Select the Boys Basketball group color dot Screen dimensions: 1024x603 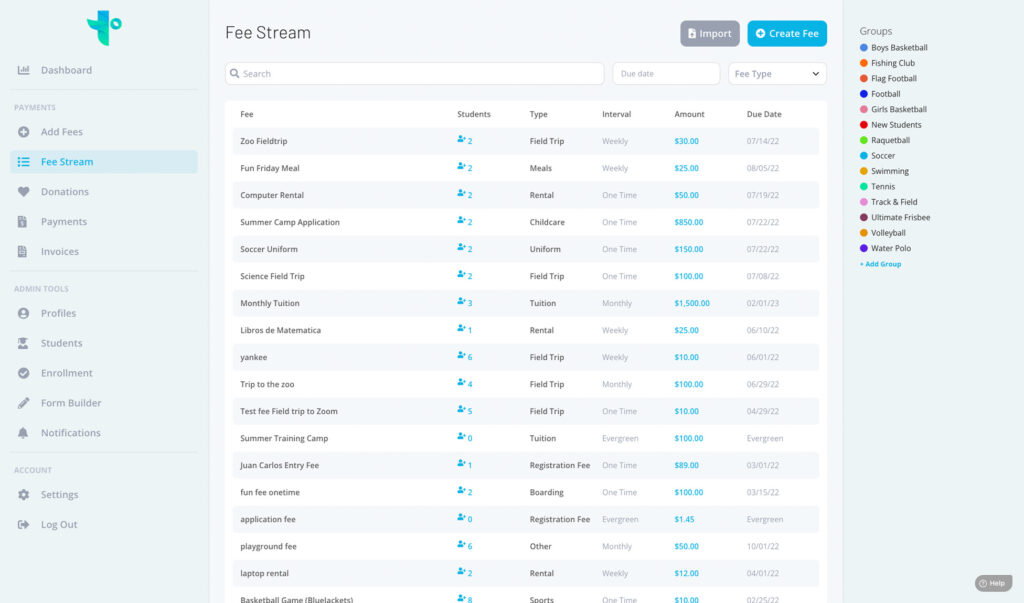click(864, 48)
